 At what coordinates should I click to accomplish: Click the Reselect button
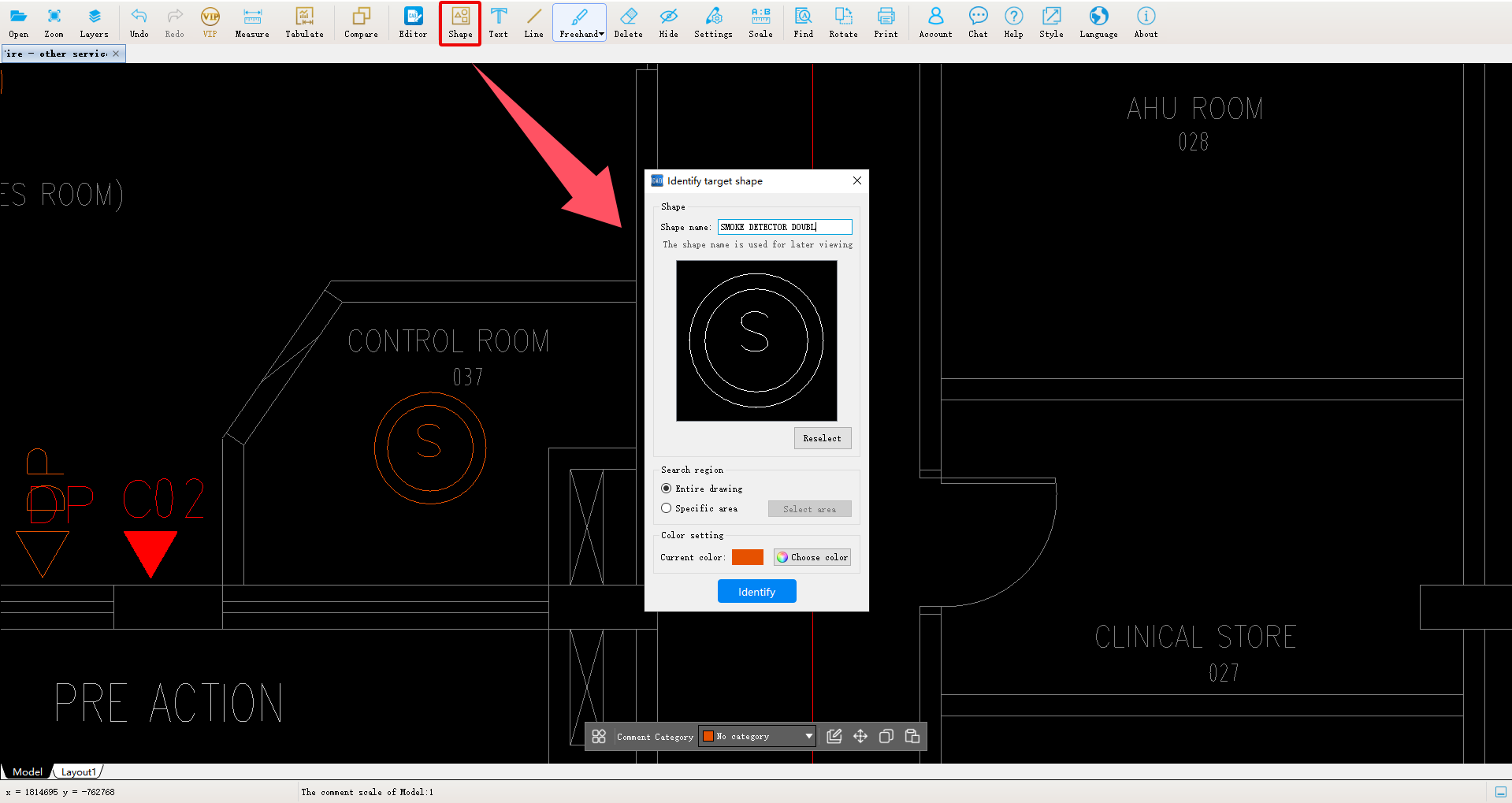coord(822,438)
